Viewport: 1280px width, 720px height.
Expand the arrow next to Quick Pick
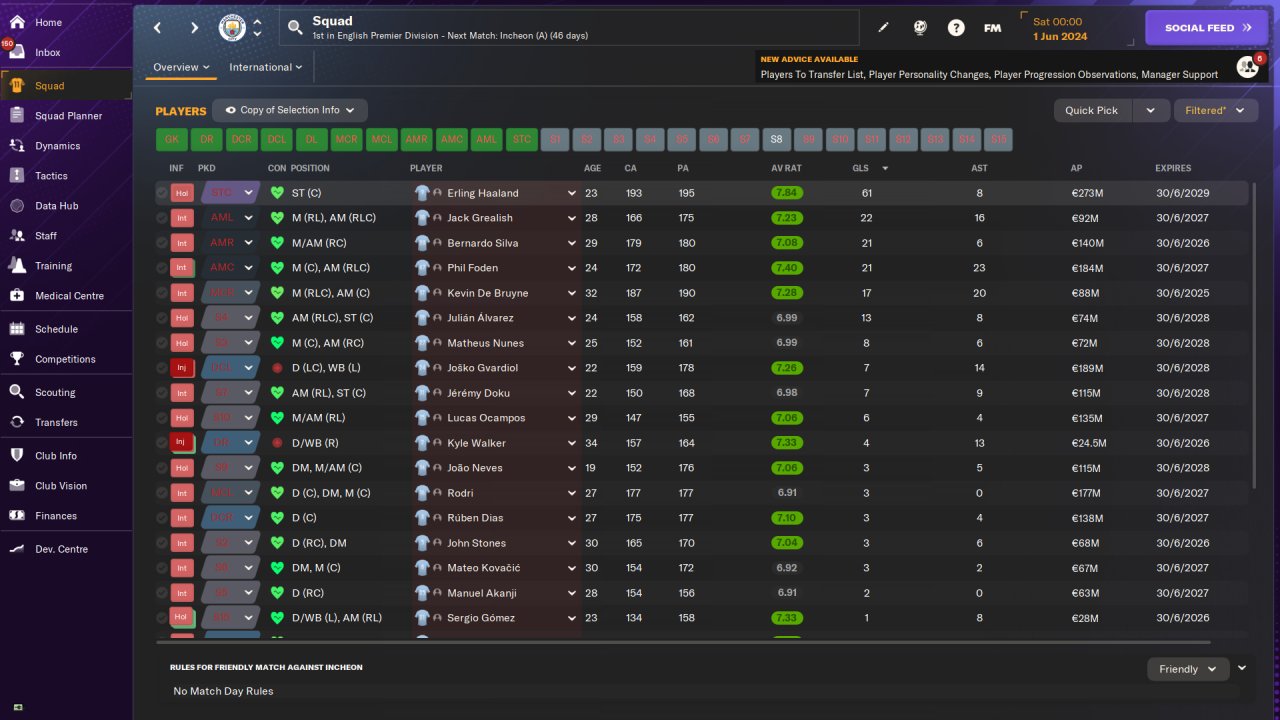coord(1150,110)
